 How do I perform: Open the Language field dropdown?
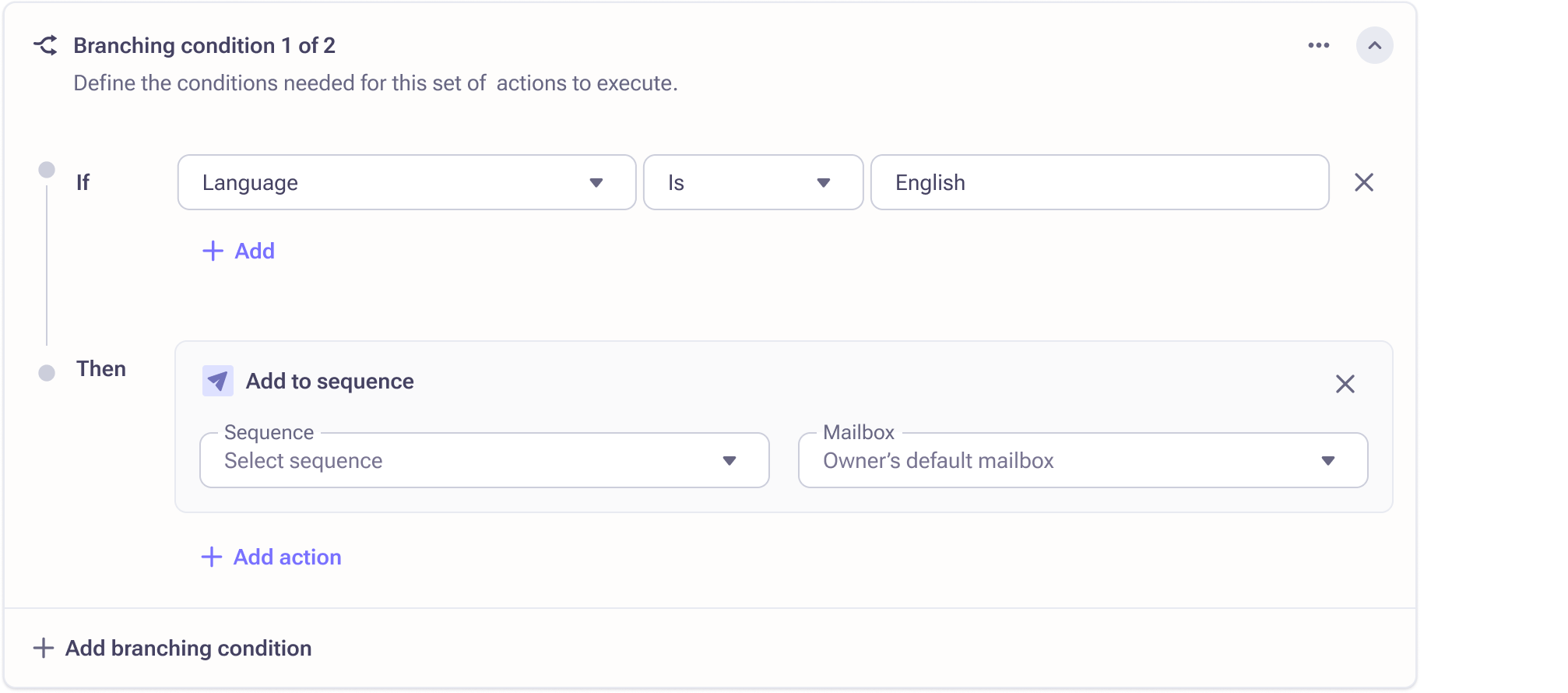point(406,182)
